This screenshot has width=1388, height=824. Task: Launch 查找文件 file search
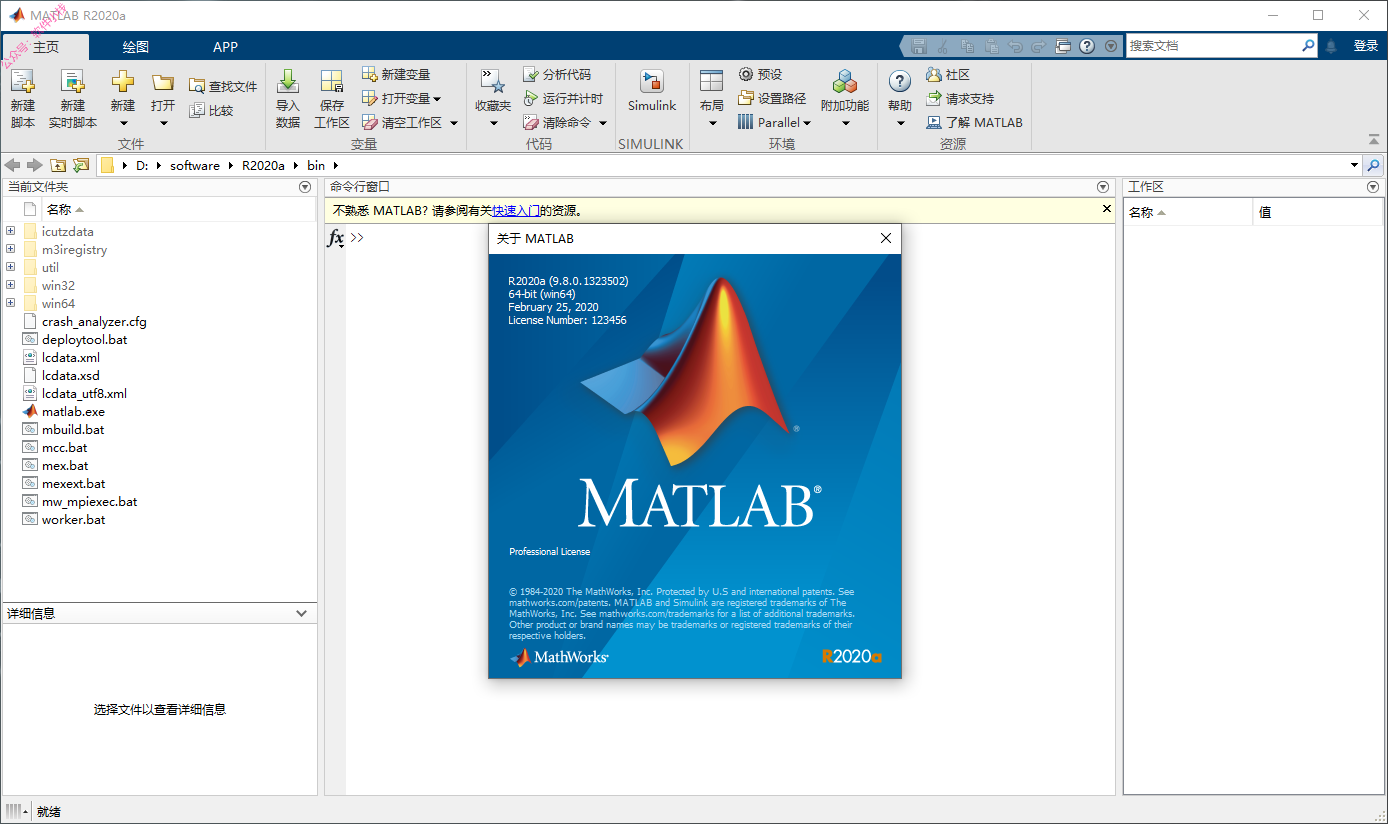click(223, 87)
